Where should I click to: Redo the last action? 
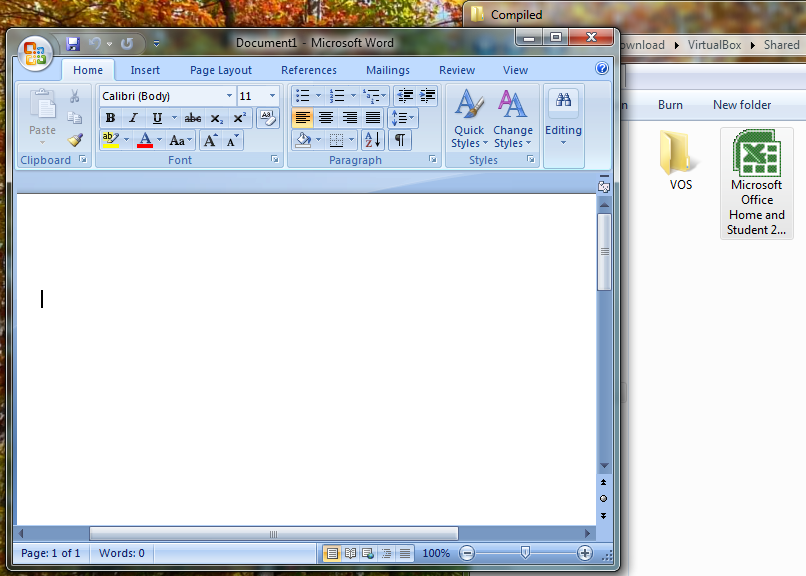[127, 44]
